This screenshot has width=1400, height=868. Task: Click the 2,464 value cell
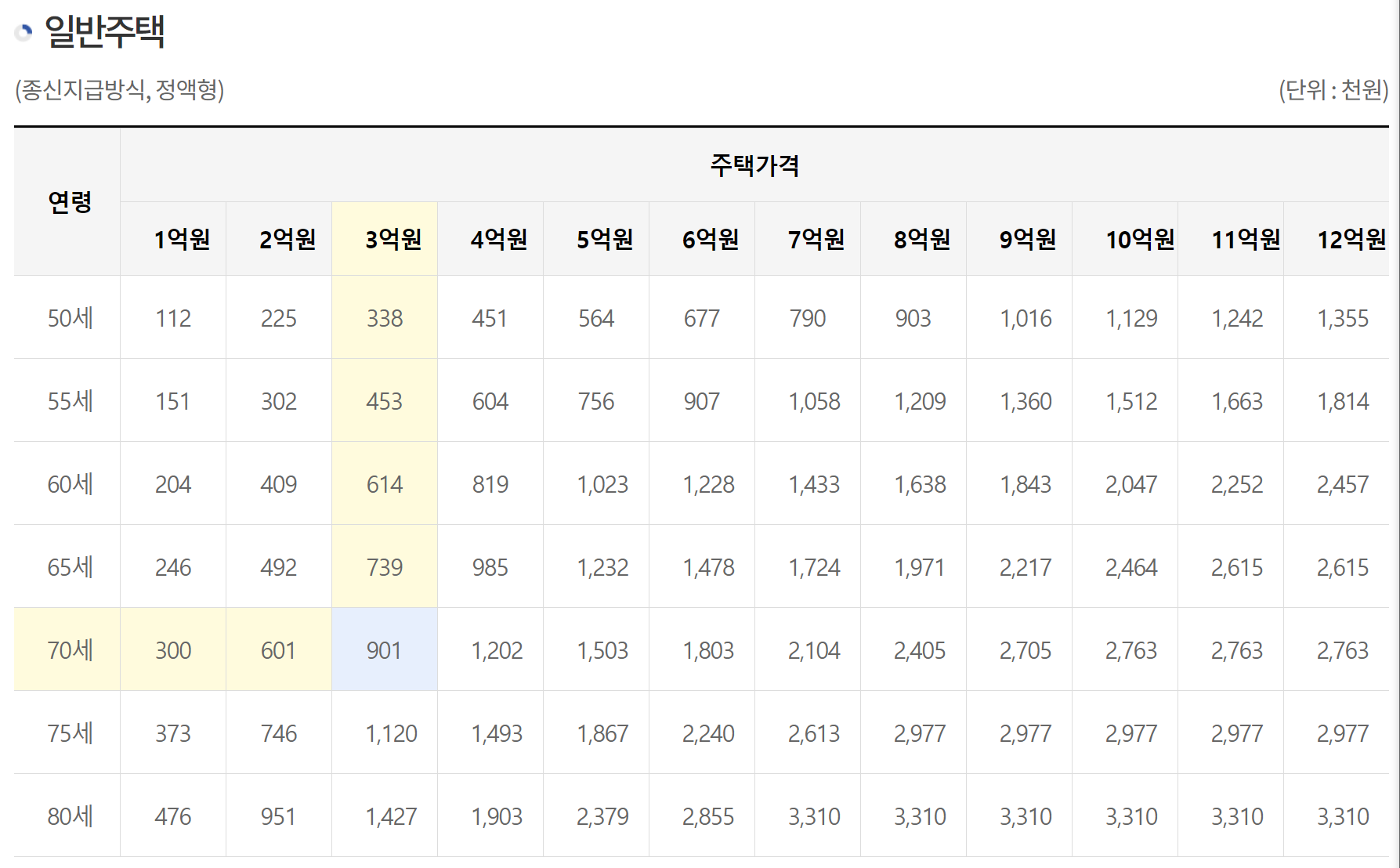pos(1125,566)
